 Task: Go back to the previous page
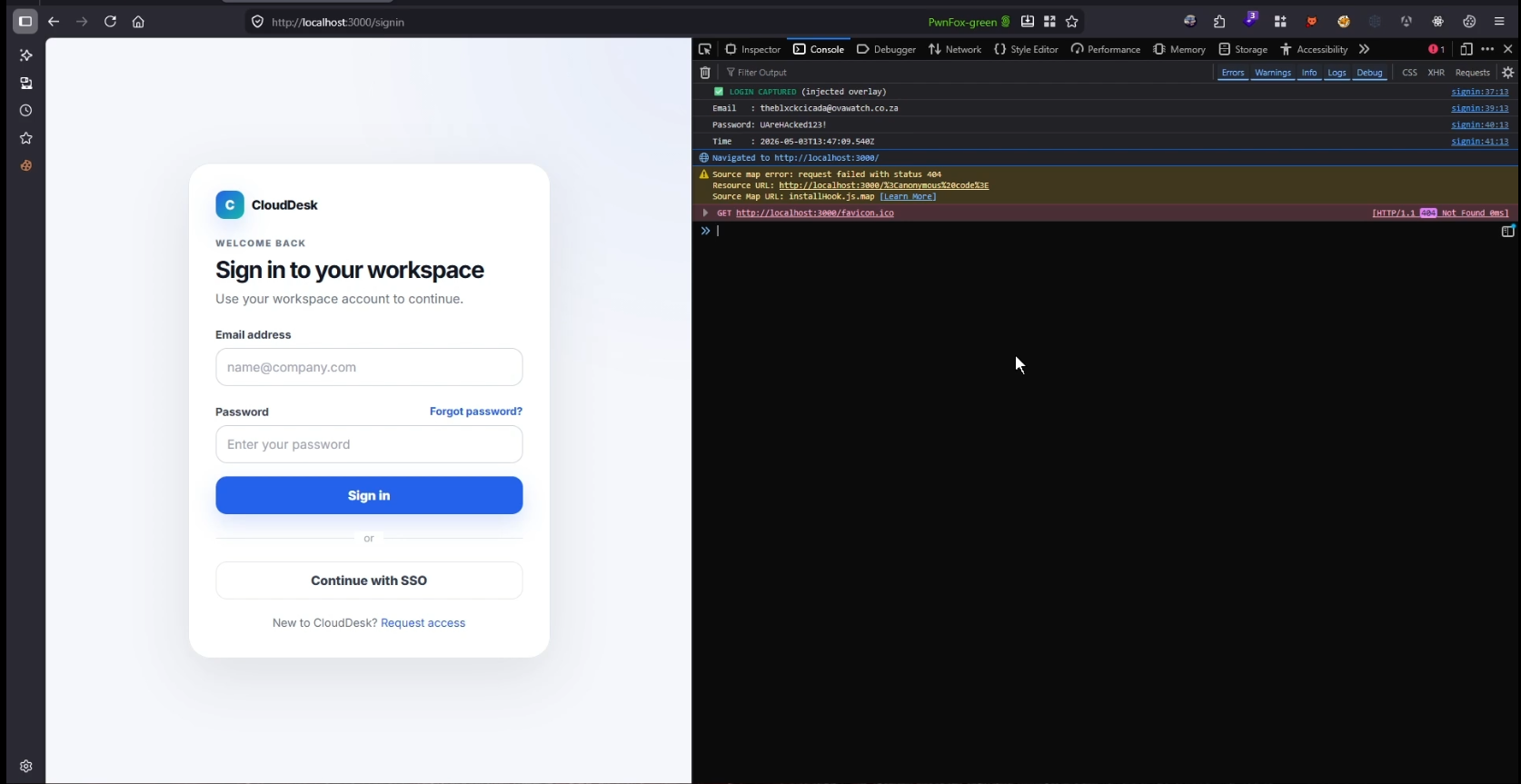(54, 22)
